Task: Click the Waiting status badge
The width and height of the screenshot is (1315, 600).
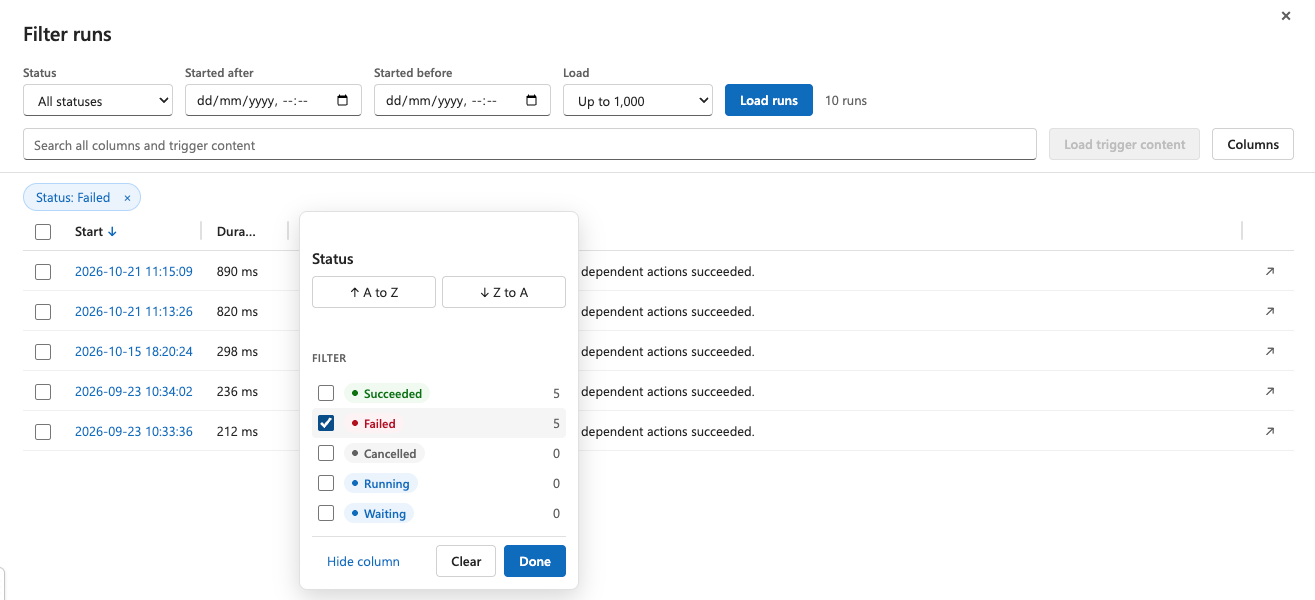Action: [x=379, y=513]
